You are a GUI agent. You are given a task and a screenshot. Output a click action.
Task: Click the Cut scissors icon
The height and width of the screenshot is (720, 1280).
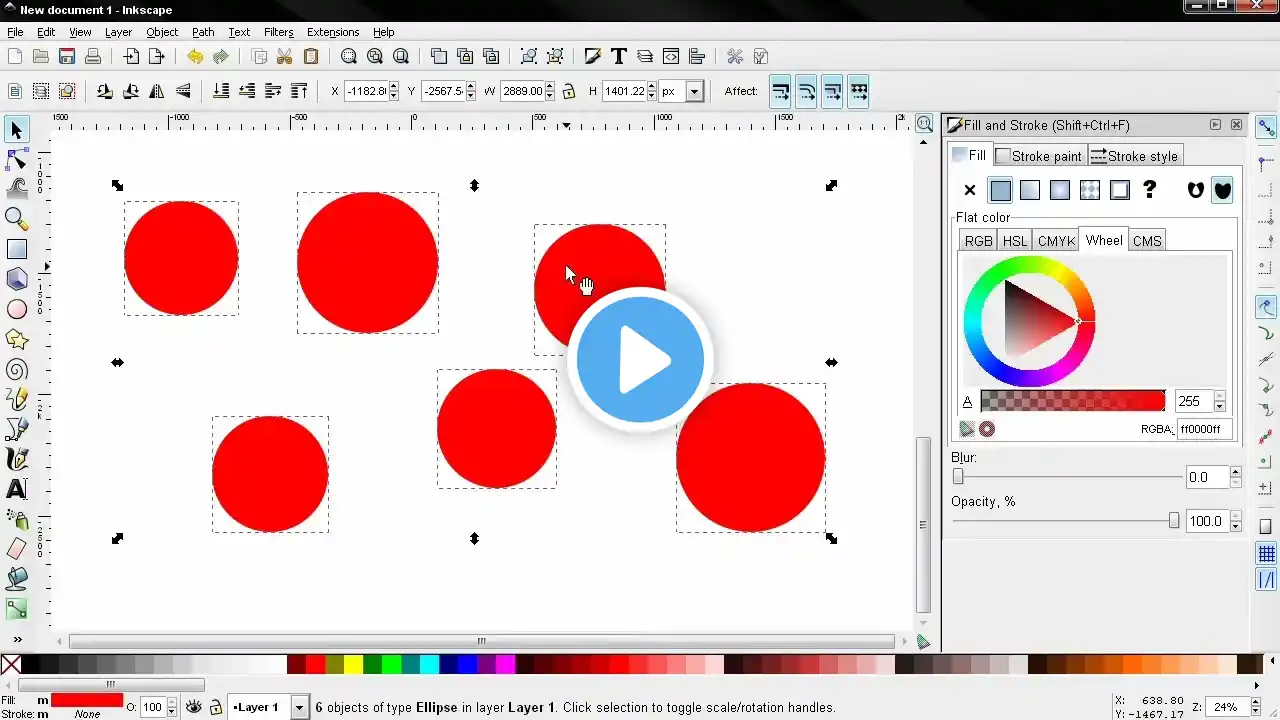pos(285,57)
